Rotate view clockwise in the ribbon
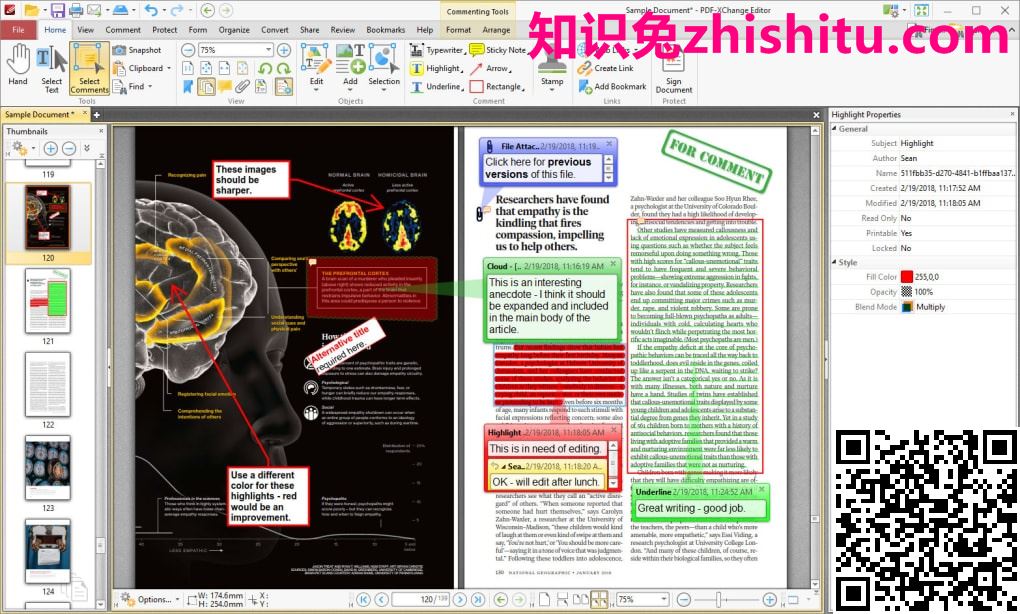 tap(283, 68)
